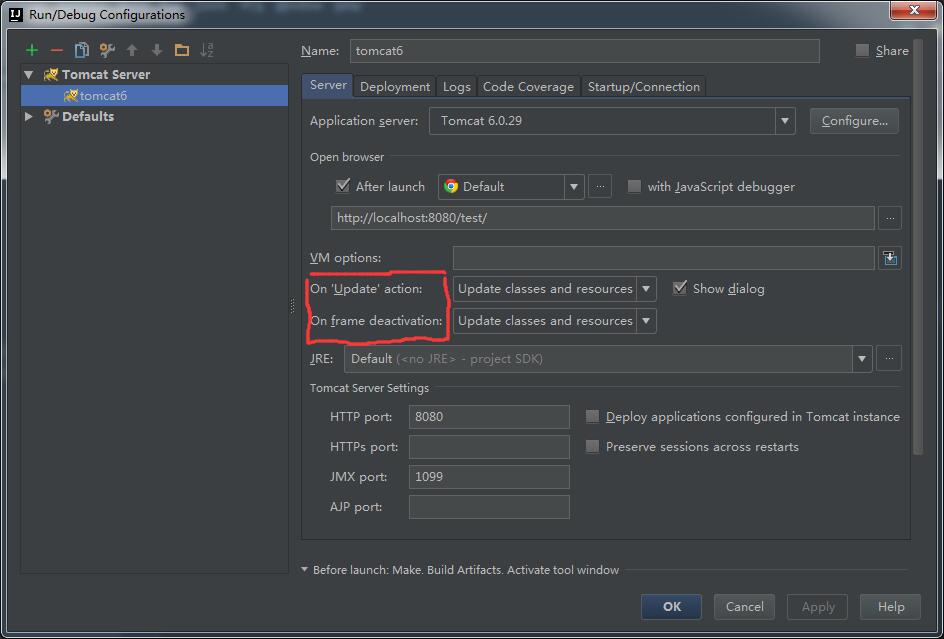Viewport: 944px width, 639px height.
Task: Click the Name input field
Action: click(x=585, y=51)
